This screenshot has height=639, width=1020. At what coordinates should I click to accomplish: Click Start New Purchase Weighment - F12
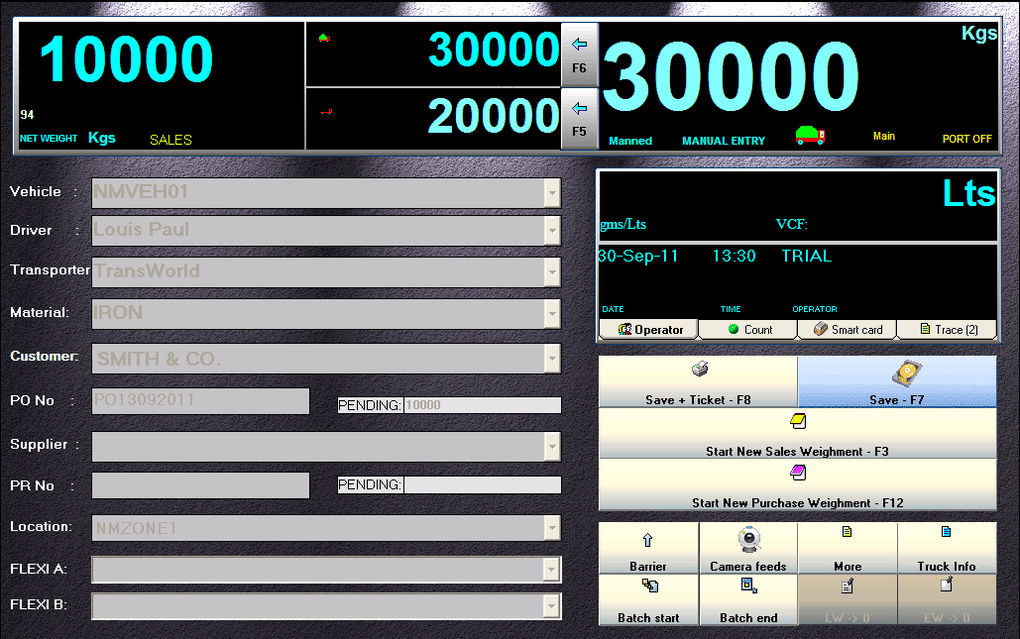[x=798, y=485]
